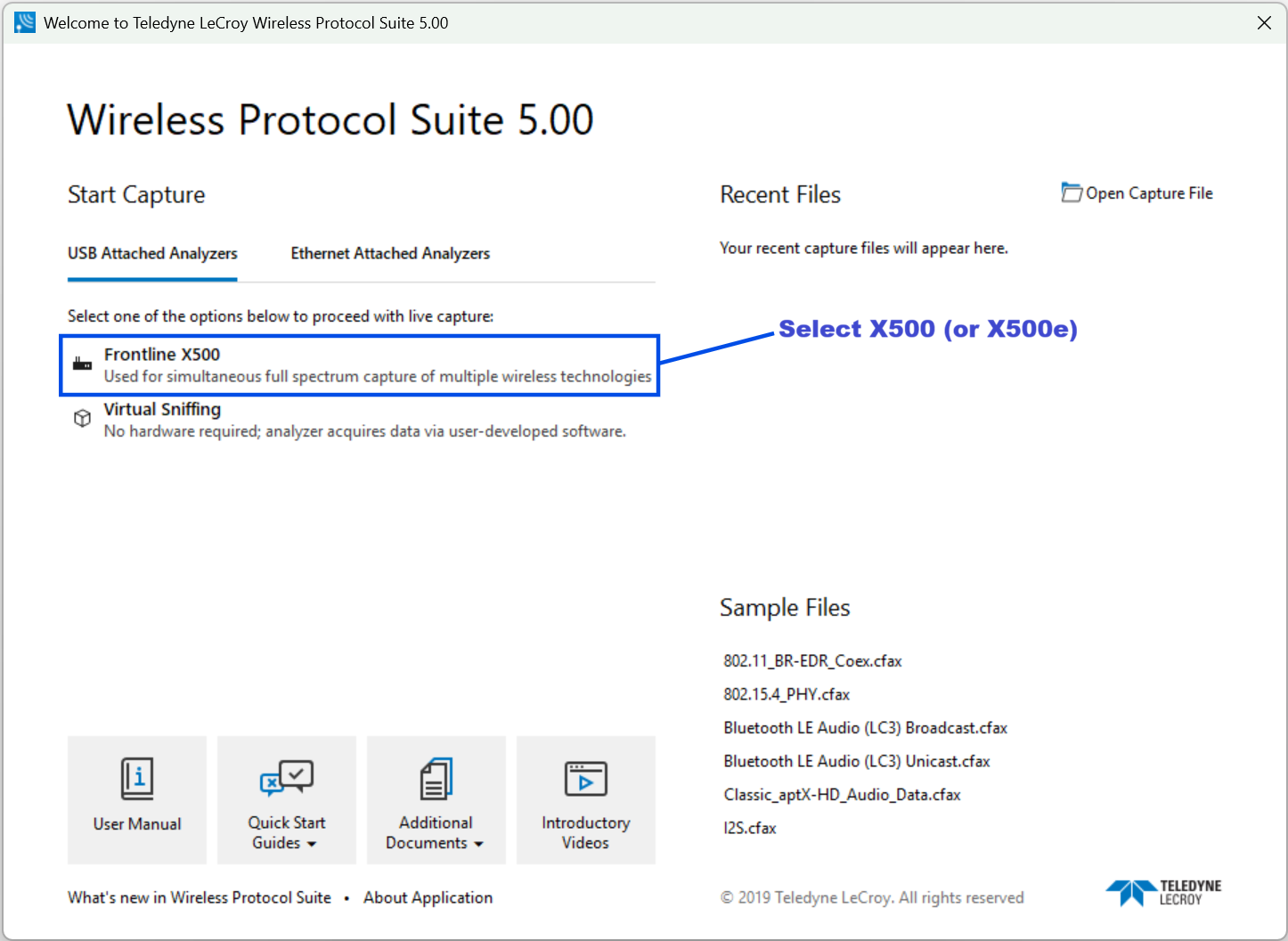The width and height of the screenshot is (1288, 941).
Task: Open Bluetooth LE Audio (LC3) Unicast.cfax sample
Action: (x=857, y=761)
